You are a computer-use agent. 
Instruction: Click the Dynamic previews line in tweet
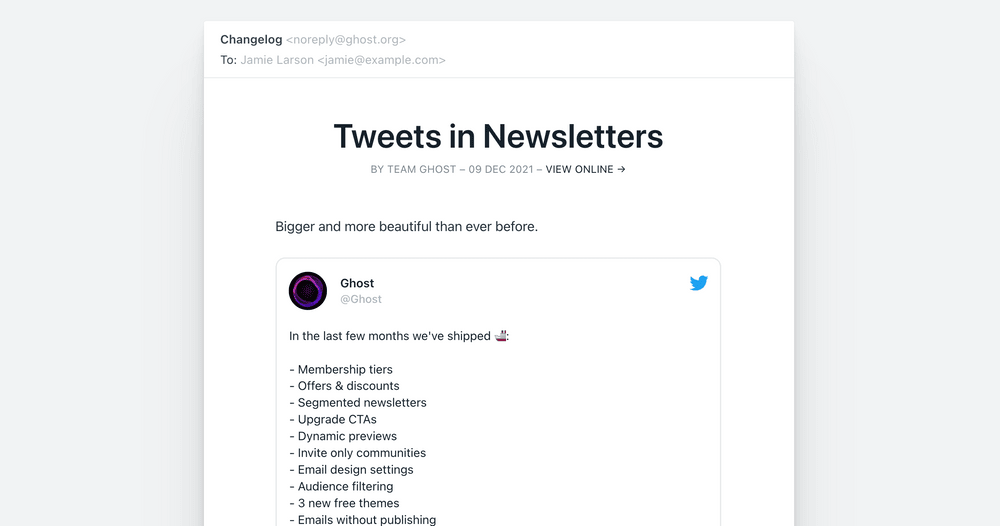(x=343, y=436)
